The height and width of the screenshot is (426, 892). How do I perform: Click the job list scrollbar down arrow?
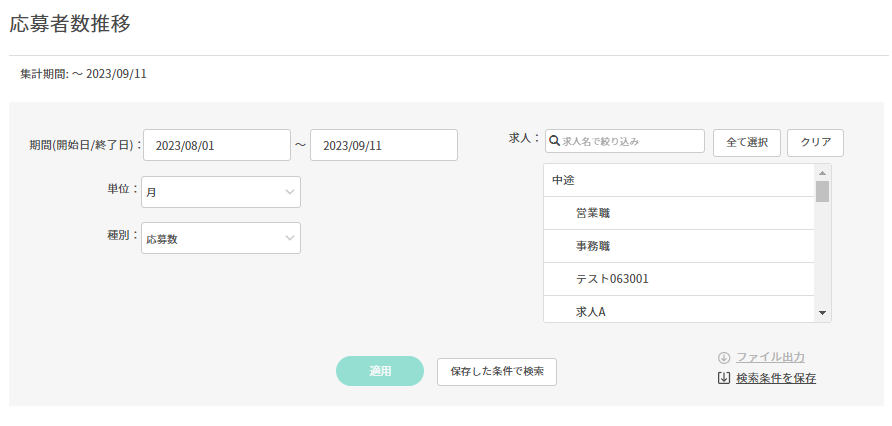pyautogui.click(x=822, y=313)
